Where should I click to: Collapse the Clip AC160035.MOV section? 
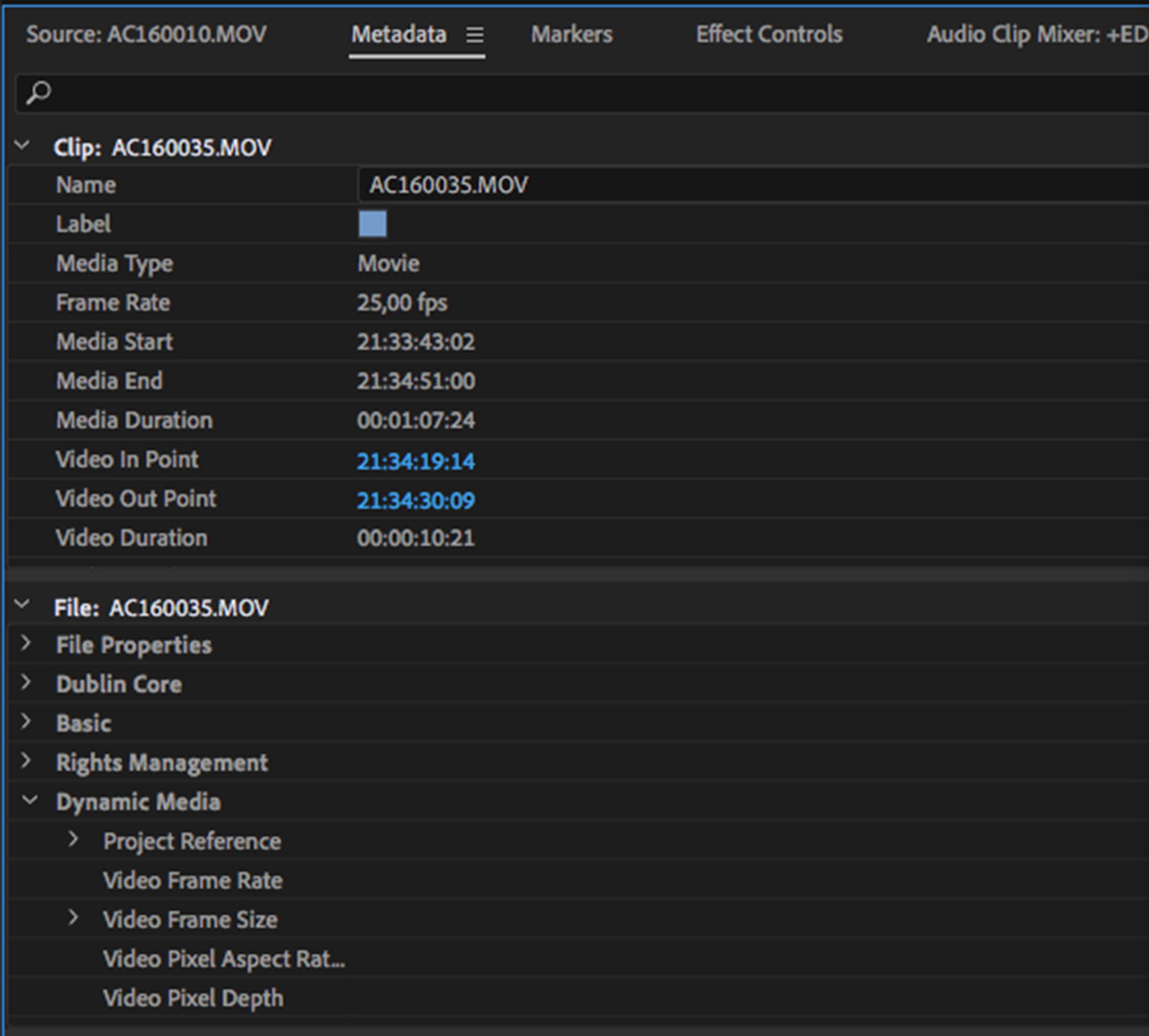click(22, 146)
